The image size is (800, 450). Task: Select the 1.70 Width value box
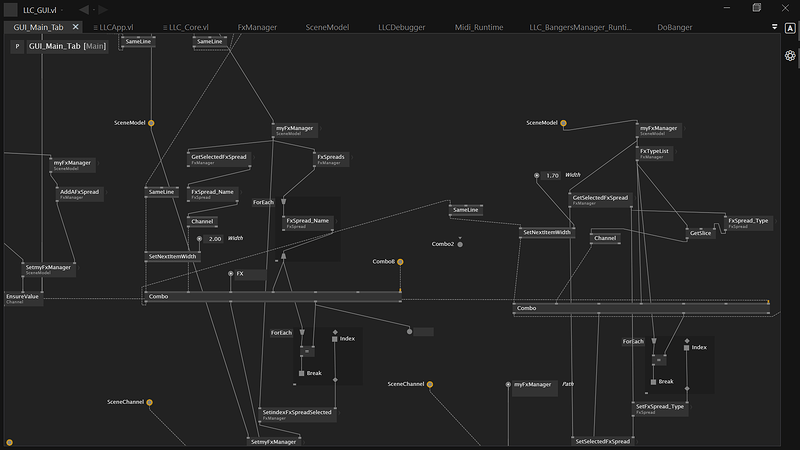[x=551, y=175]
